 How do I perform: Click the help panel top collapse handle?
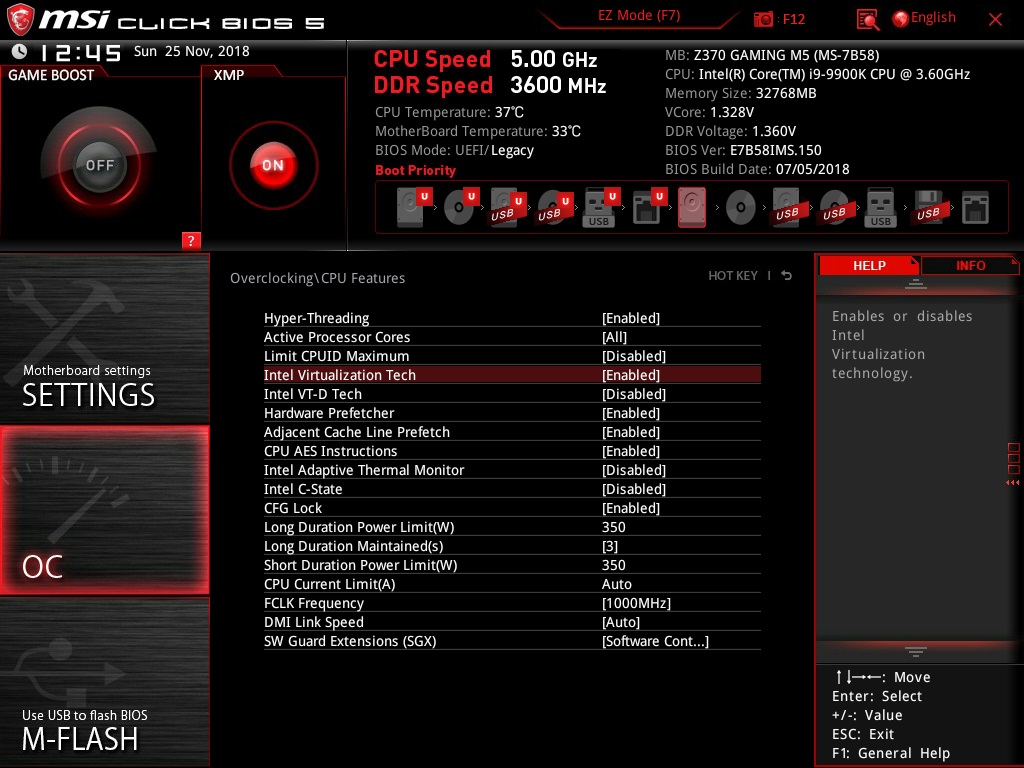pyautogui.click(x=916, y=283)
